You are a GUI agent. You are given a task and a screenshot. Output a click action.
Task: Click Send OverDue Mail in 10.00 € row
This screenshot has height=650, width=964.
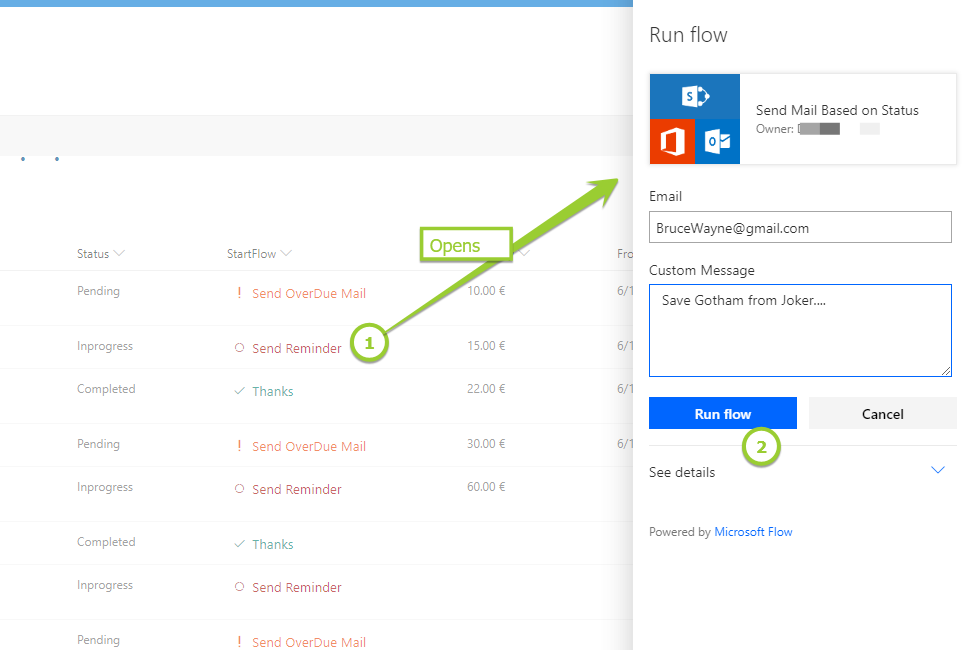(309, 294)
